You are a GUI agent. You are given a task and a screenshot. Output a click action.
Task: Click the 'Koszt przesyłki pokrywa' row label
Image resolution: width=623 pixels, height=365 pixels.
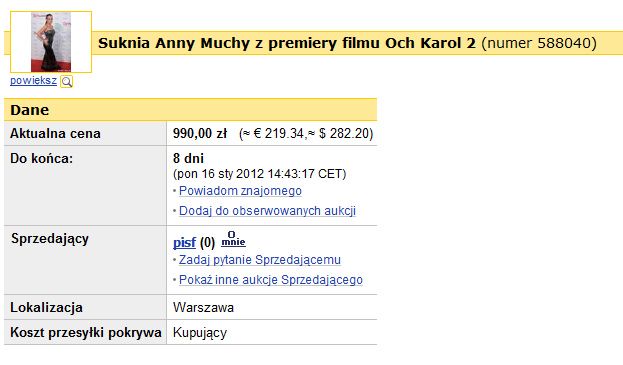pyautogui.click(x=86, y=332)
